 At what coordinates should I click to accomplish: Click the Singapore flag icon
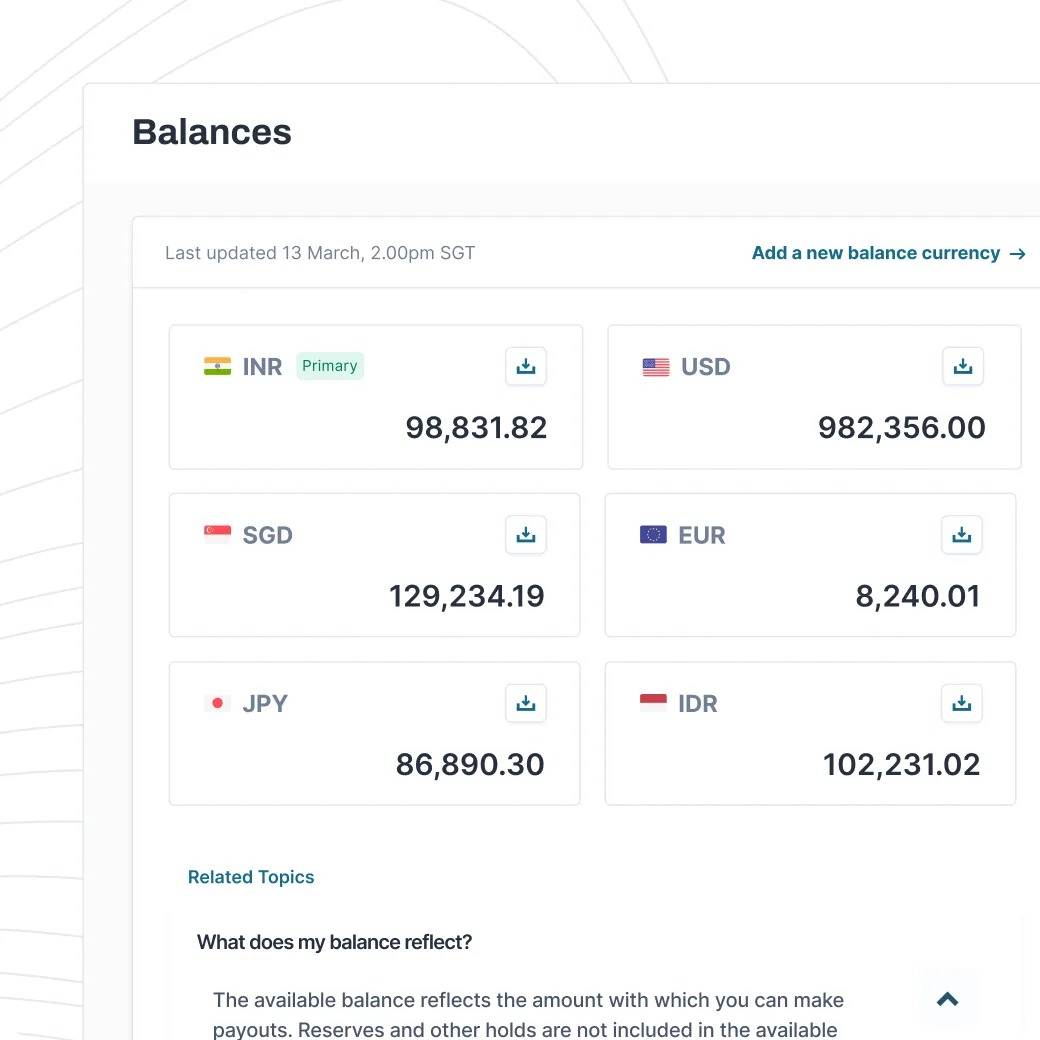click(x=217, y=535)
